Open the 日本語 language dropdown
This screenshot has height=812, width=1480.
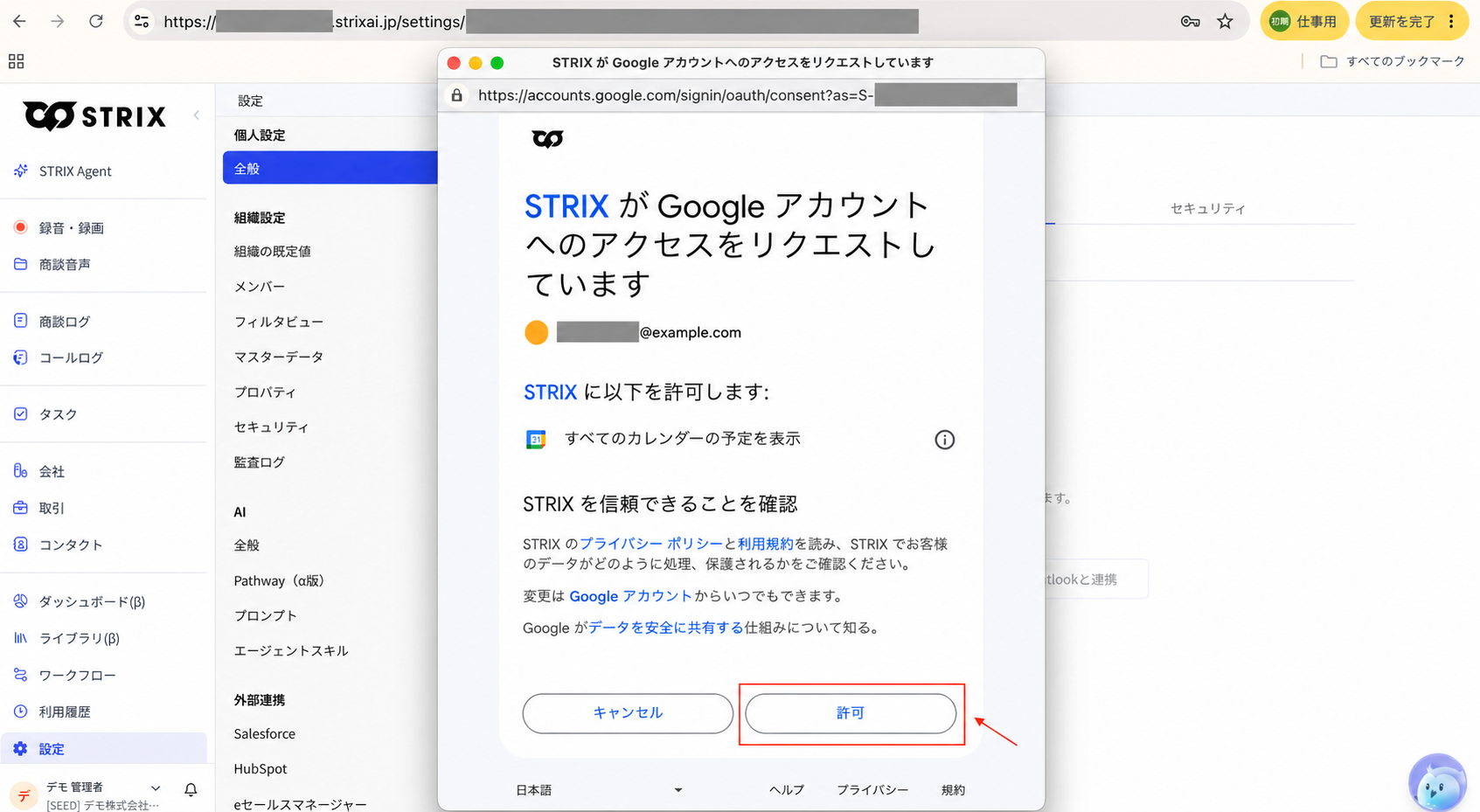599,790
